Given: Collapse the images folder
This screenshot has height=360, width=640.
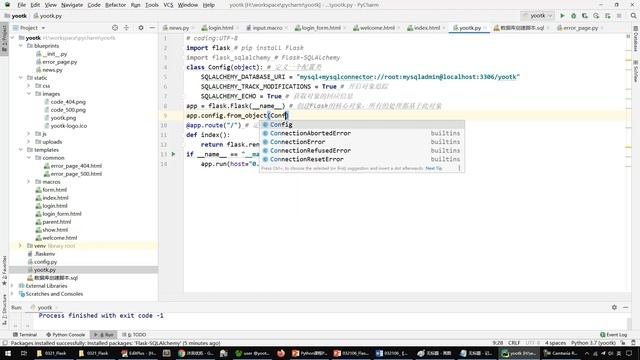Looking at the screenshot, I should tap(29, 94).
